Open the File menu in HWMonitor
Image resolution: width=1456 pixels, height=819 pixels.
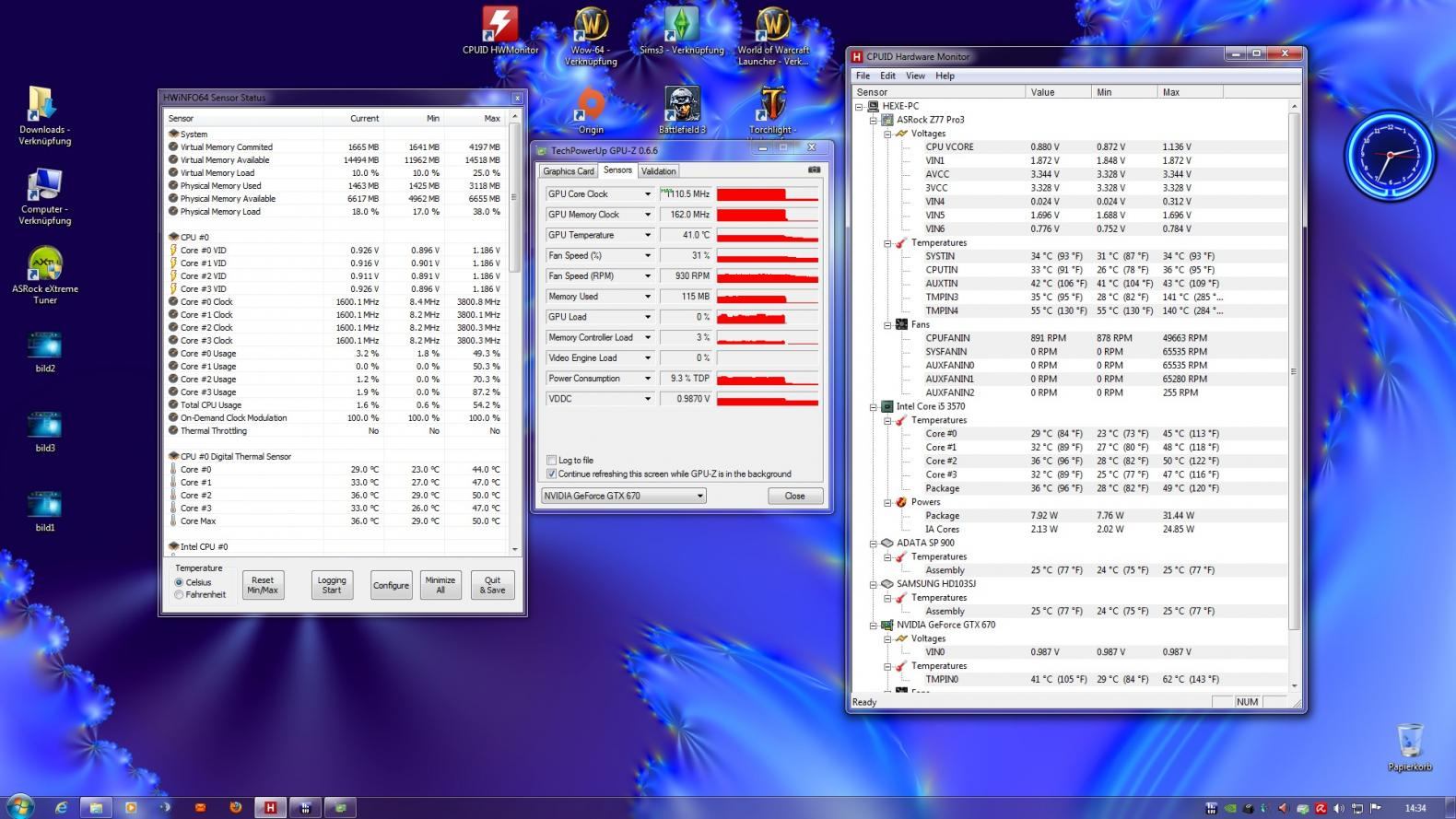coord(863,76)
